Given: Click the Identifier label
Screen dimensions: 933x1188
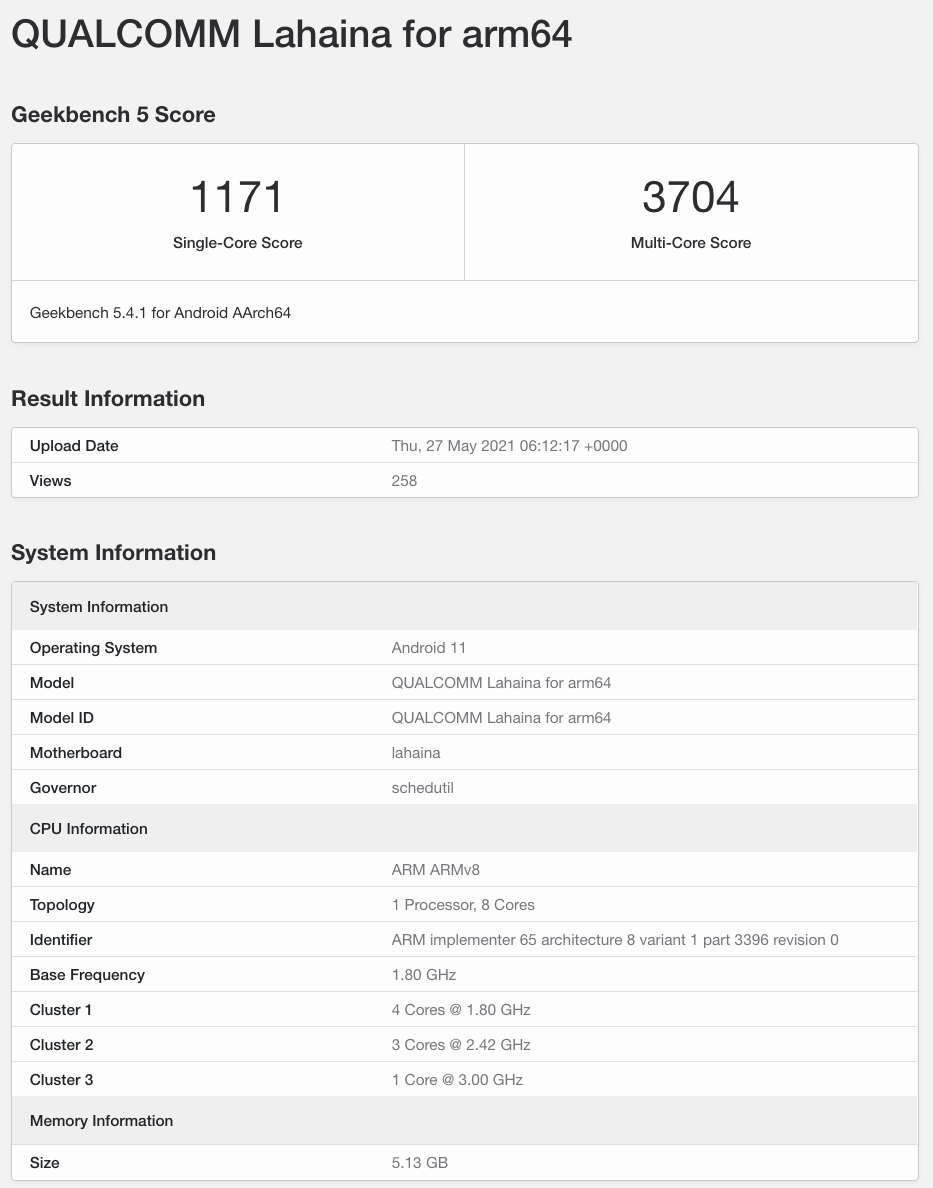Looking at the screenshot, I should 61,939.
